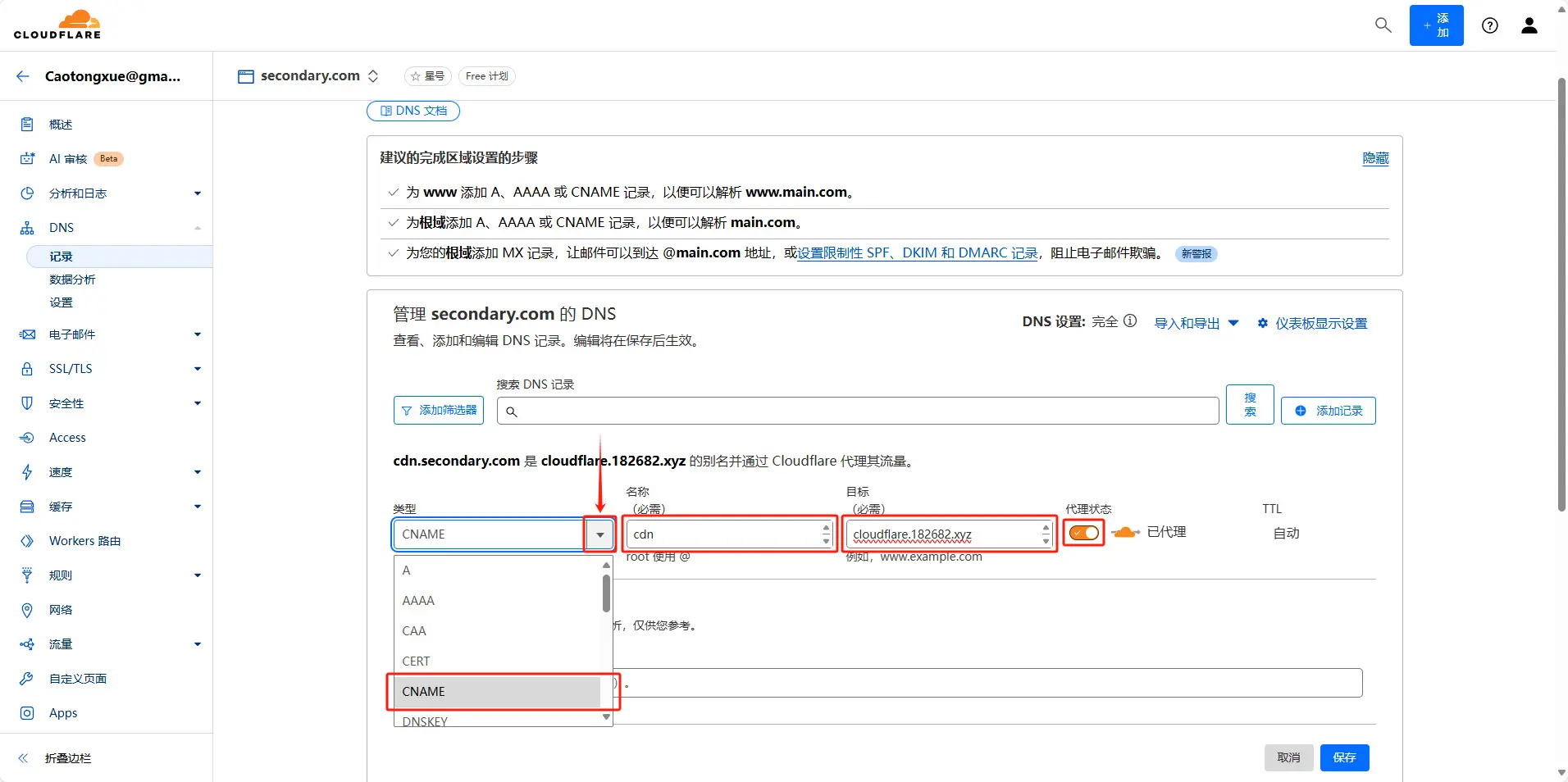Viewport: 1568px width, 782px height.
Task: Open the 导入和导出 dropdown
Action: click(x=1197, y=323)
